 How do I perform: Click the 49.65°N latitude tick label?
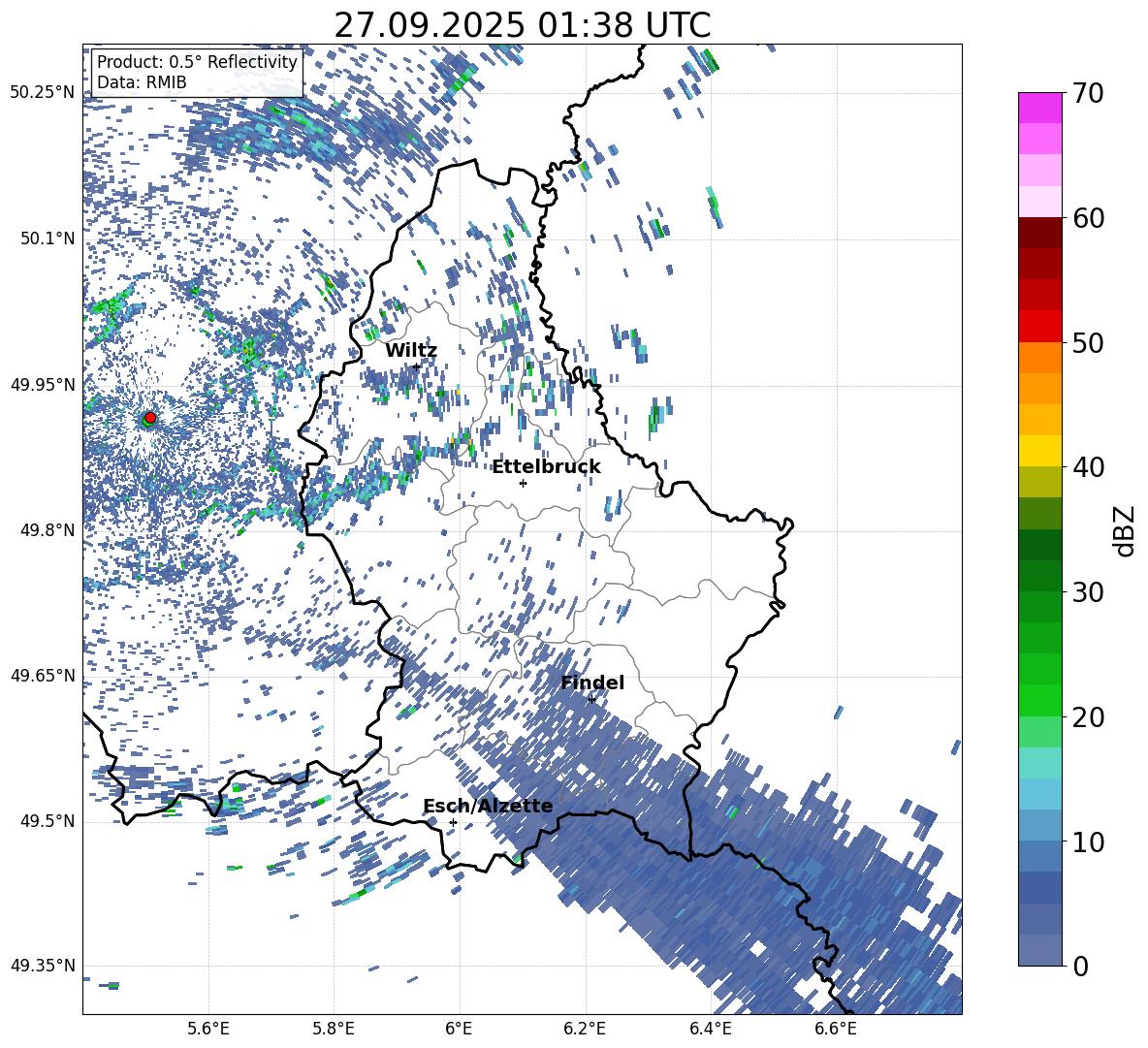pos(43,675)
